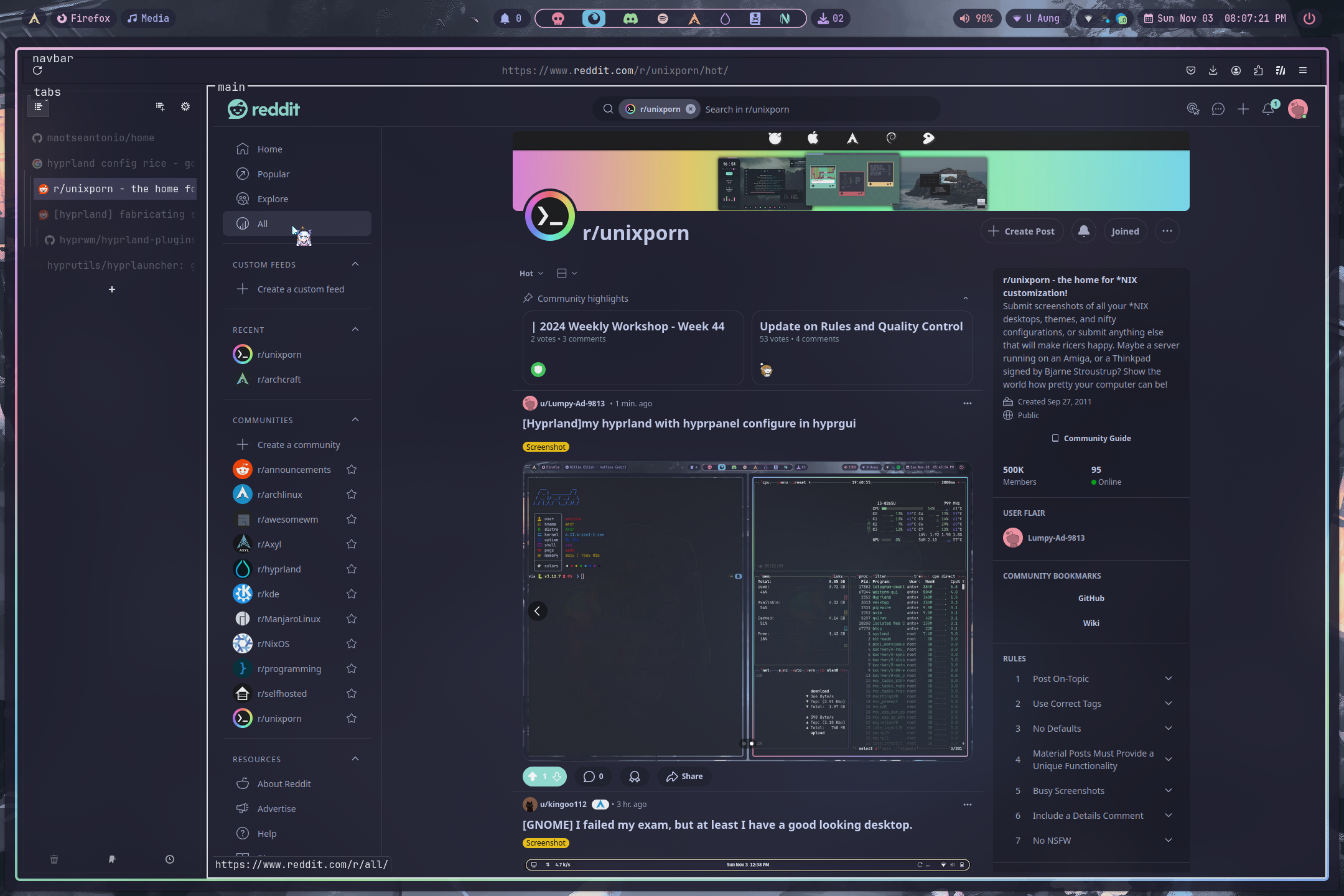Screen dimensions: 1344x896
Task: Expand rule 4 Material Posts Must Provide
Action: 1168,759
